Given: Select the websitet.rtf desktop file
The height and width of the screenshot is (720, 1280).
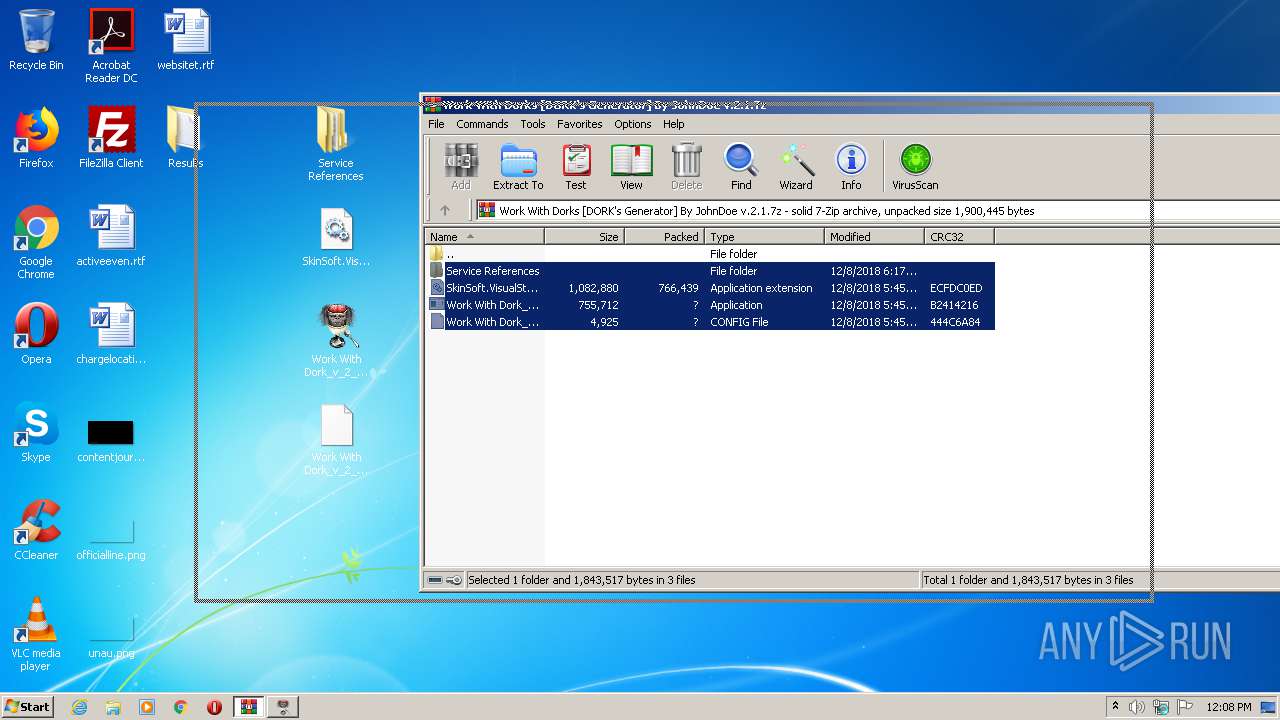Looking at the screenshot, I should (186, 40).
